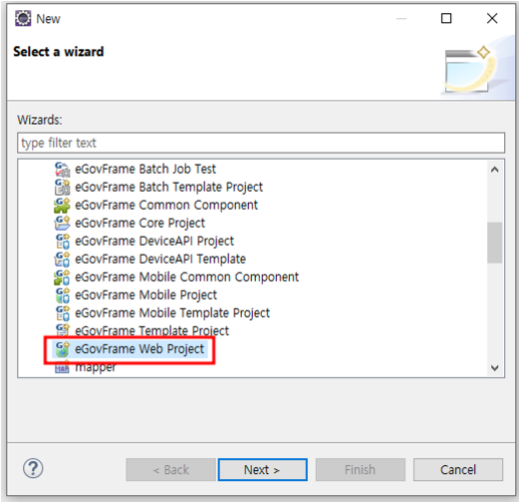Open the help question mark icon

33,469
